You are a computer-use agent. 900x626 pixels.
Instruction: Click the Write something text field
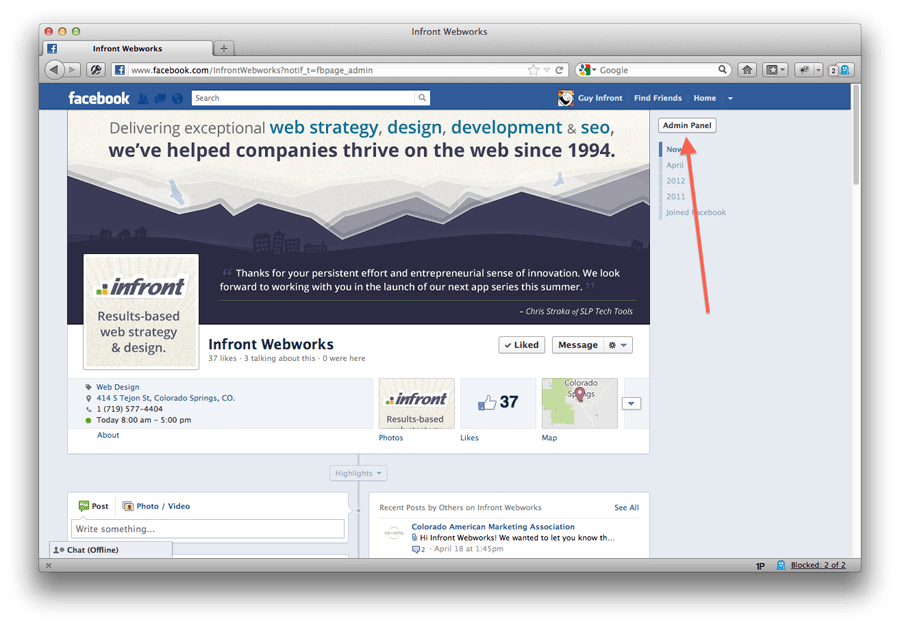point(207,529)
